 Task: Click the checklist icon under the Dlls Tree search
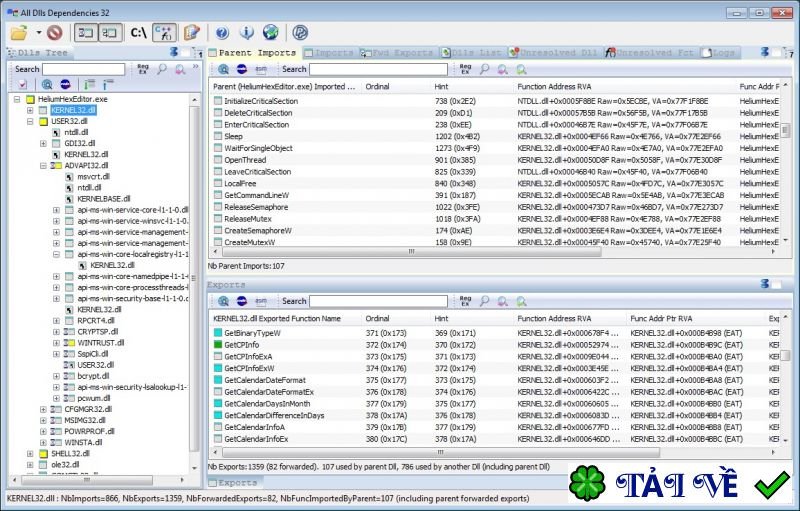point(23,85)
